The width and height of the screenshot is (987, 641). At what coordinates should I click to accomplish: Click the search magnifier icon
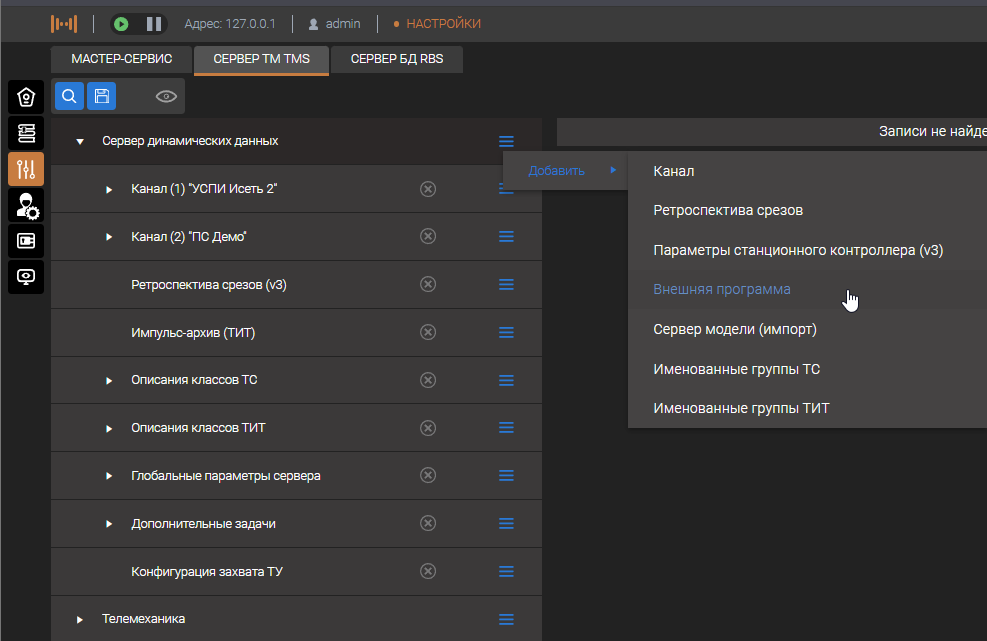pos(69,96)
